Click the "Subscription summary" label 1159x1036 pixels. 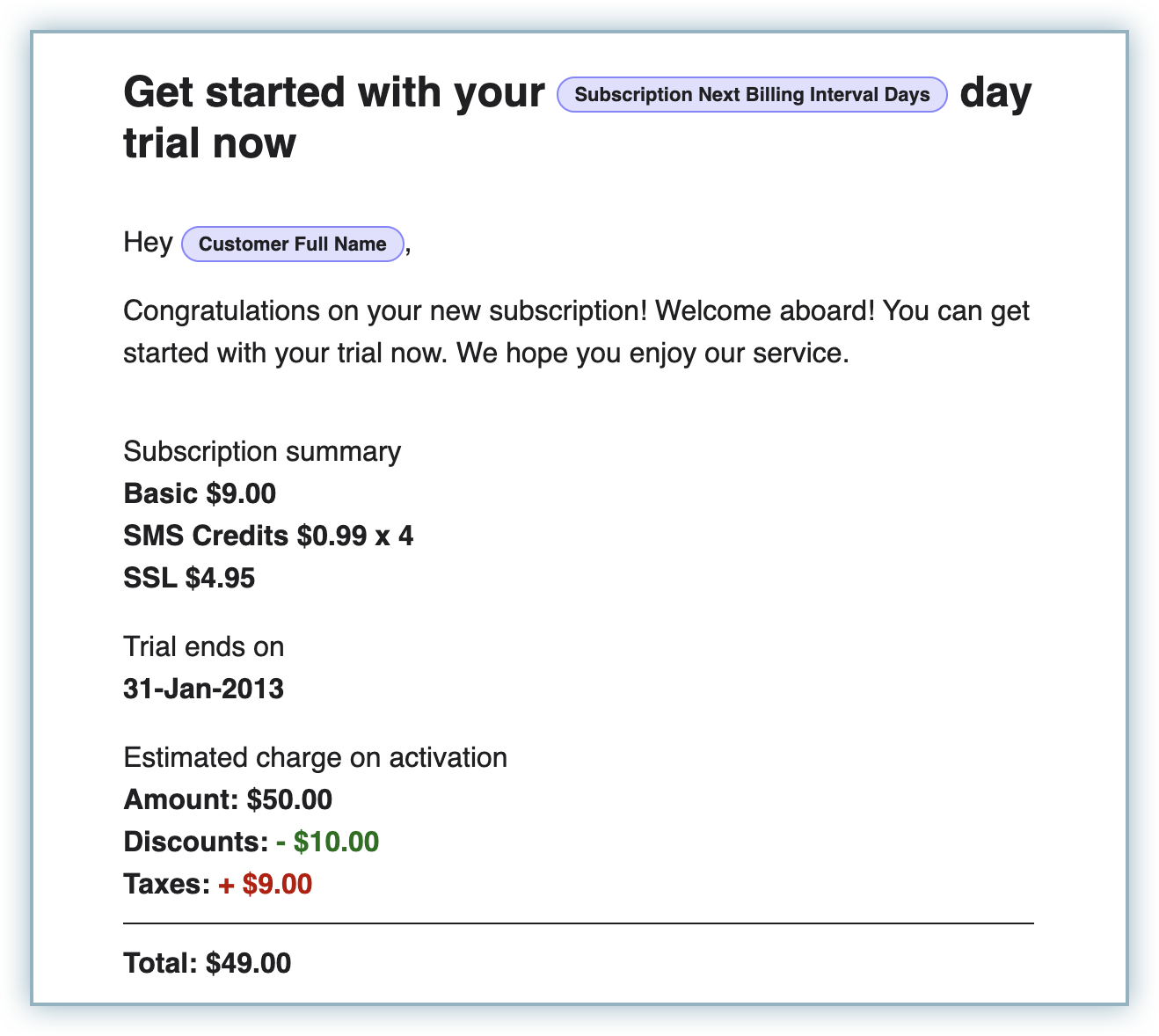[x=262, y=451]
